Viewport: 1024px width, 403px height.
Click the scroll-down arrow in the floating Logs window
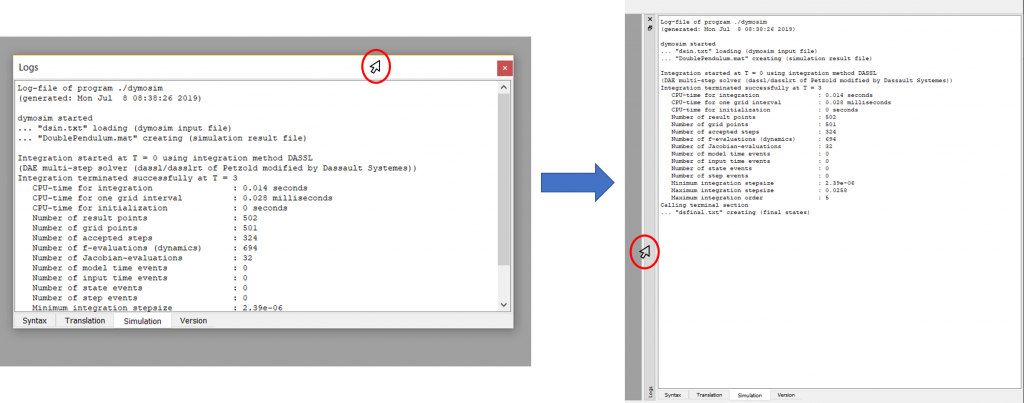(504, 304)
